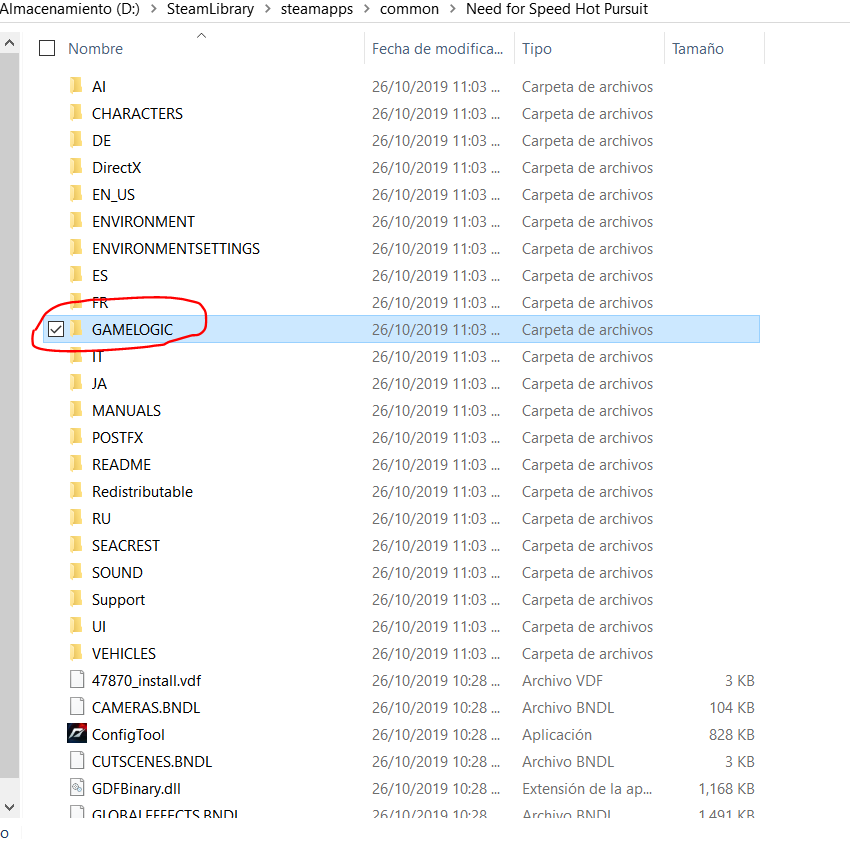Go to common folder in address bar
Image resolution: width=850 pixels, height=844 pixels.
coord(409,9)
